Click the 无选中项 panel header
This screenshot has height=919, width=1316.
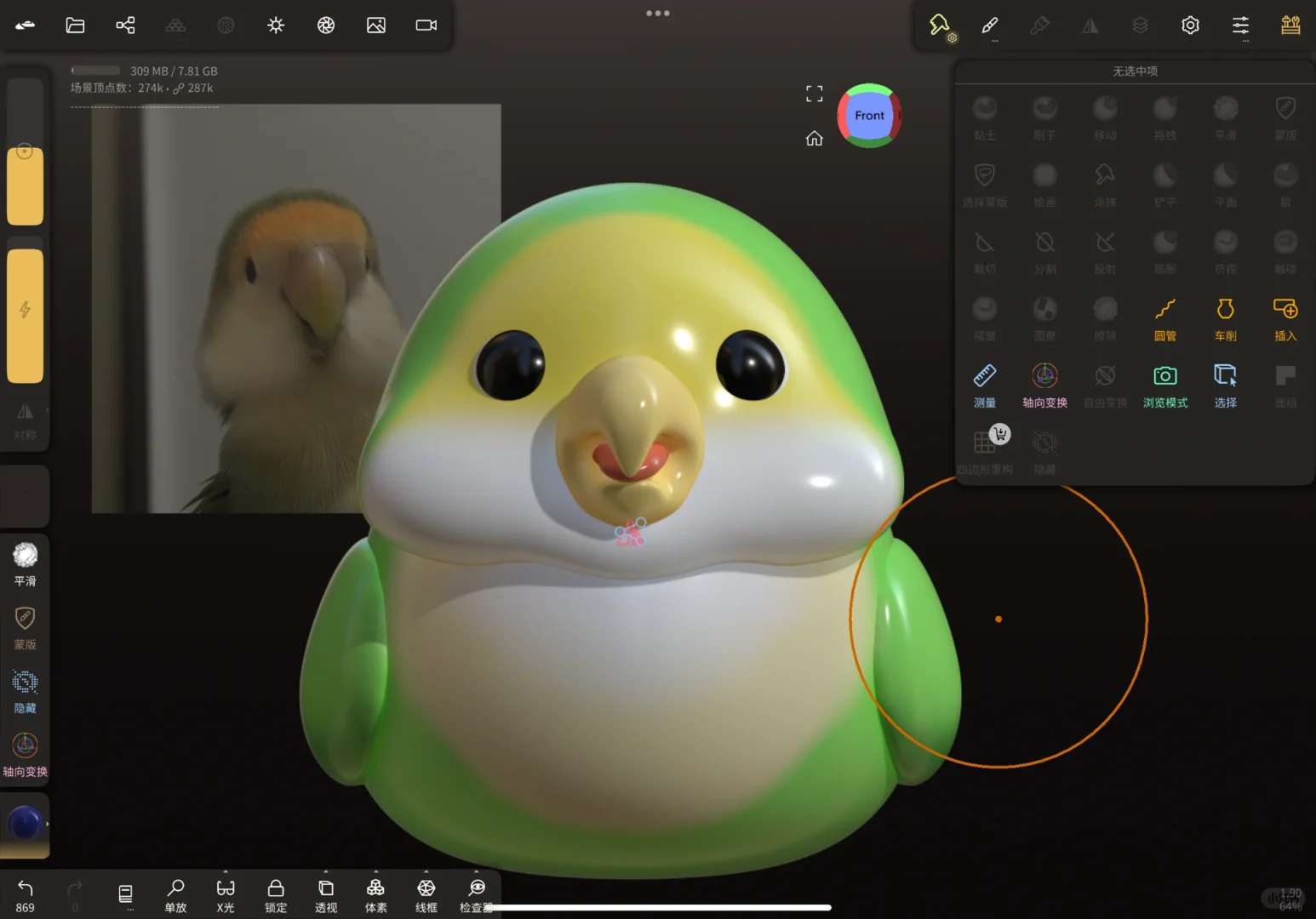pos(1135,71)
